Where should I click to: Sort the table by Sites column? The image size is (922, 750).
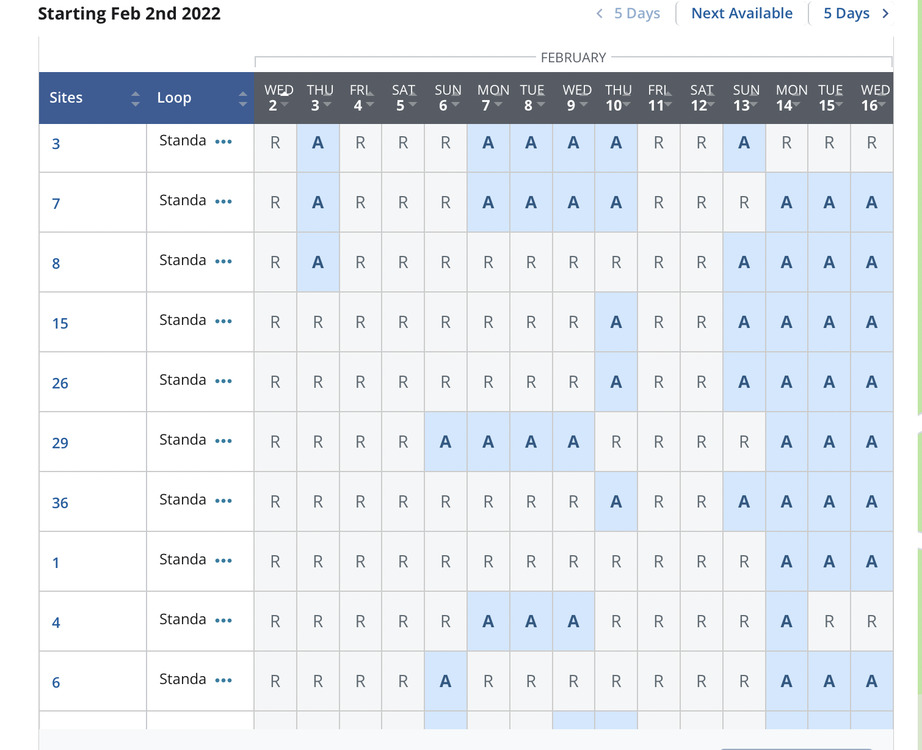(135, 98)
